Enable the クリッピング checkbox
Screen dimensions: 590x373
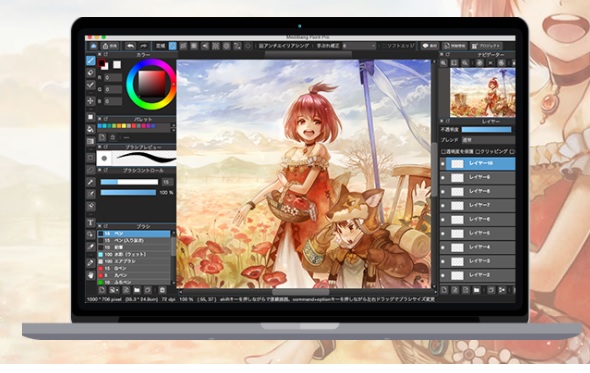tap(478, 152)
